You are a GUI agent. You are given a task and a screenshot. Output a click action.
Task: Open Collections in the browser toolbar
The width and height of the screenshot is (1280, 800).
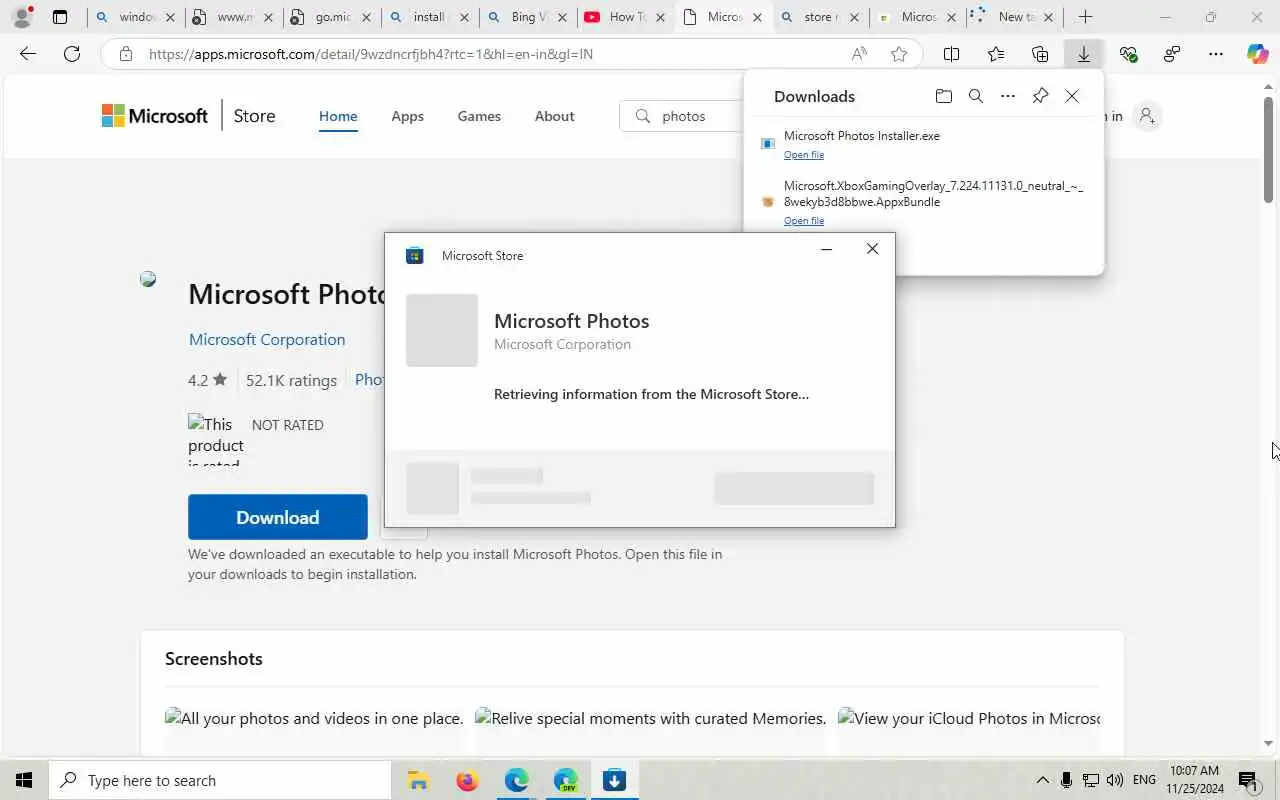(x=1040, y=54)
